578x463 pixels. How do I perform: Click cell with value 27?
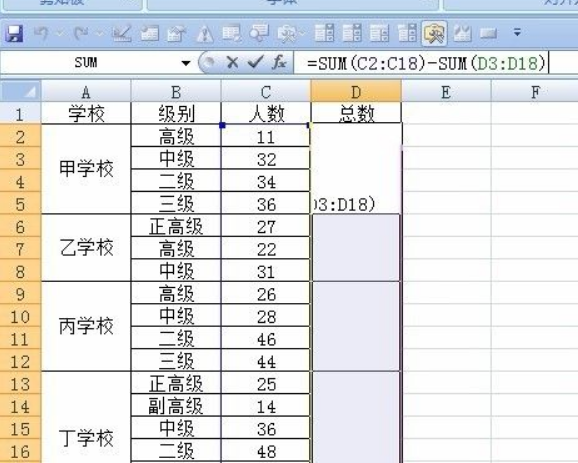(x=266, y=226)
